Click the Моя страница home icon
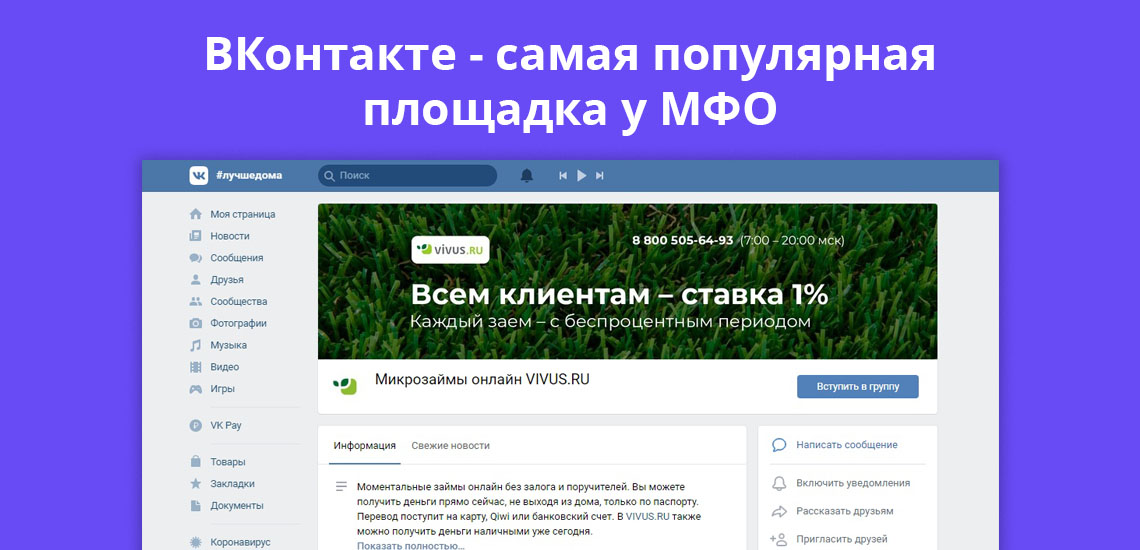The width and height of the screenshot is (1140, 550). click(x=196, y=214)
